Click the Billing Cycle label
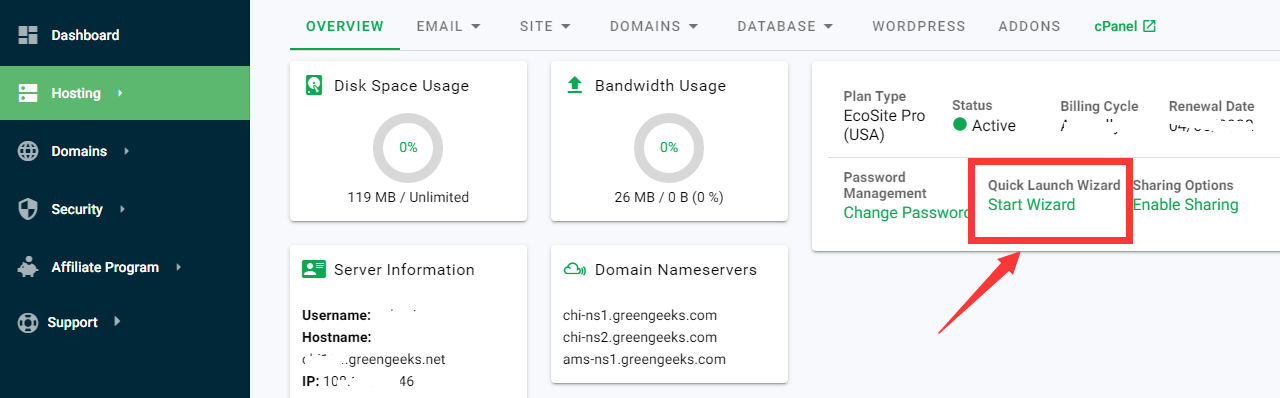This screenshot has height=398, width=1280. tap(1099, 106)
